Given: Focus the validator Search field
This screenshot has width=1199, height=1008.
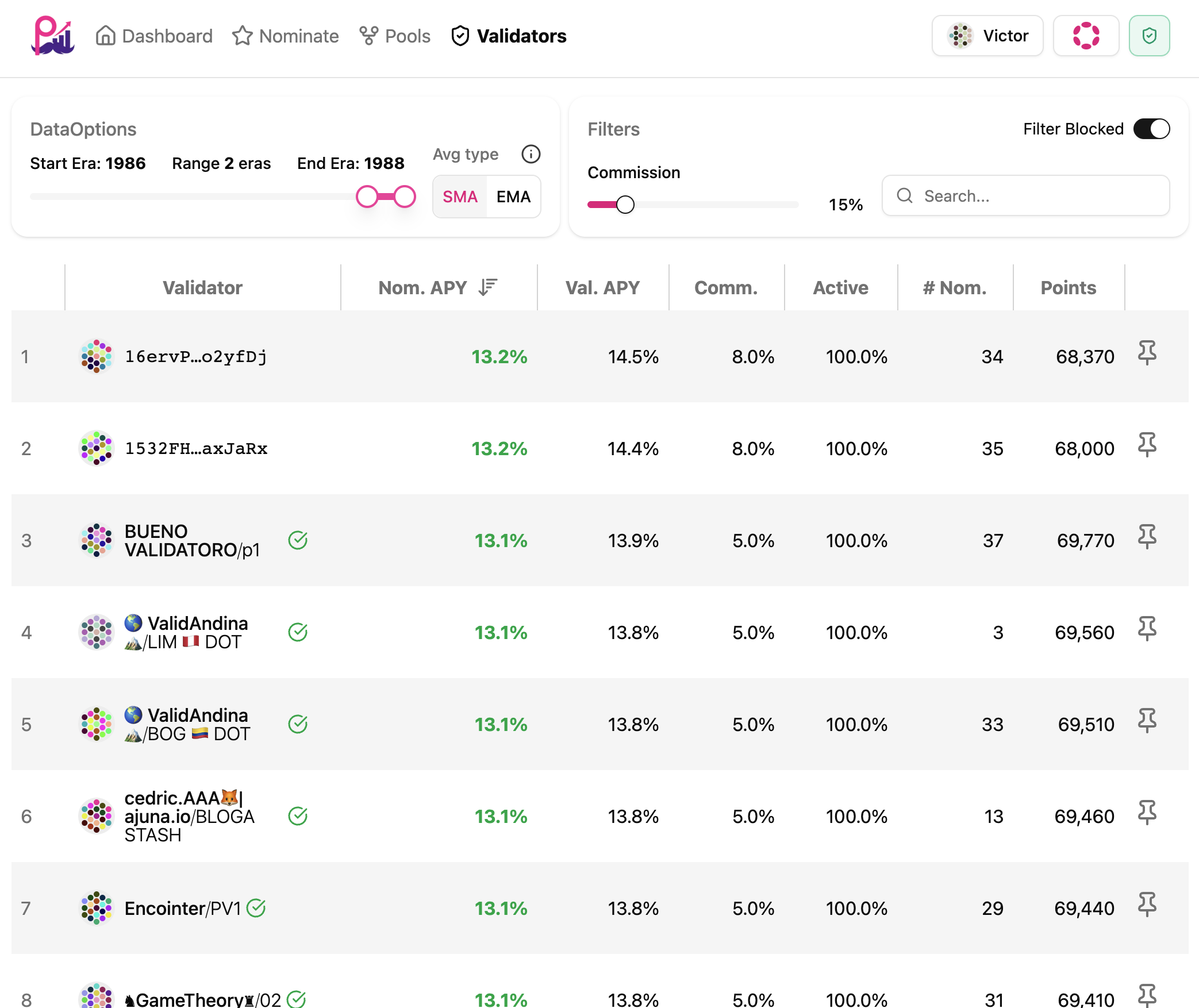Looking at the screenshot, I should pyautogui.click(x=1026, y=196).
